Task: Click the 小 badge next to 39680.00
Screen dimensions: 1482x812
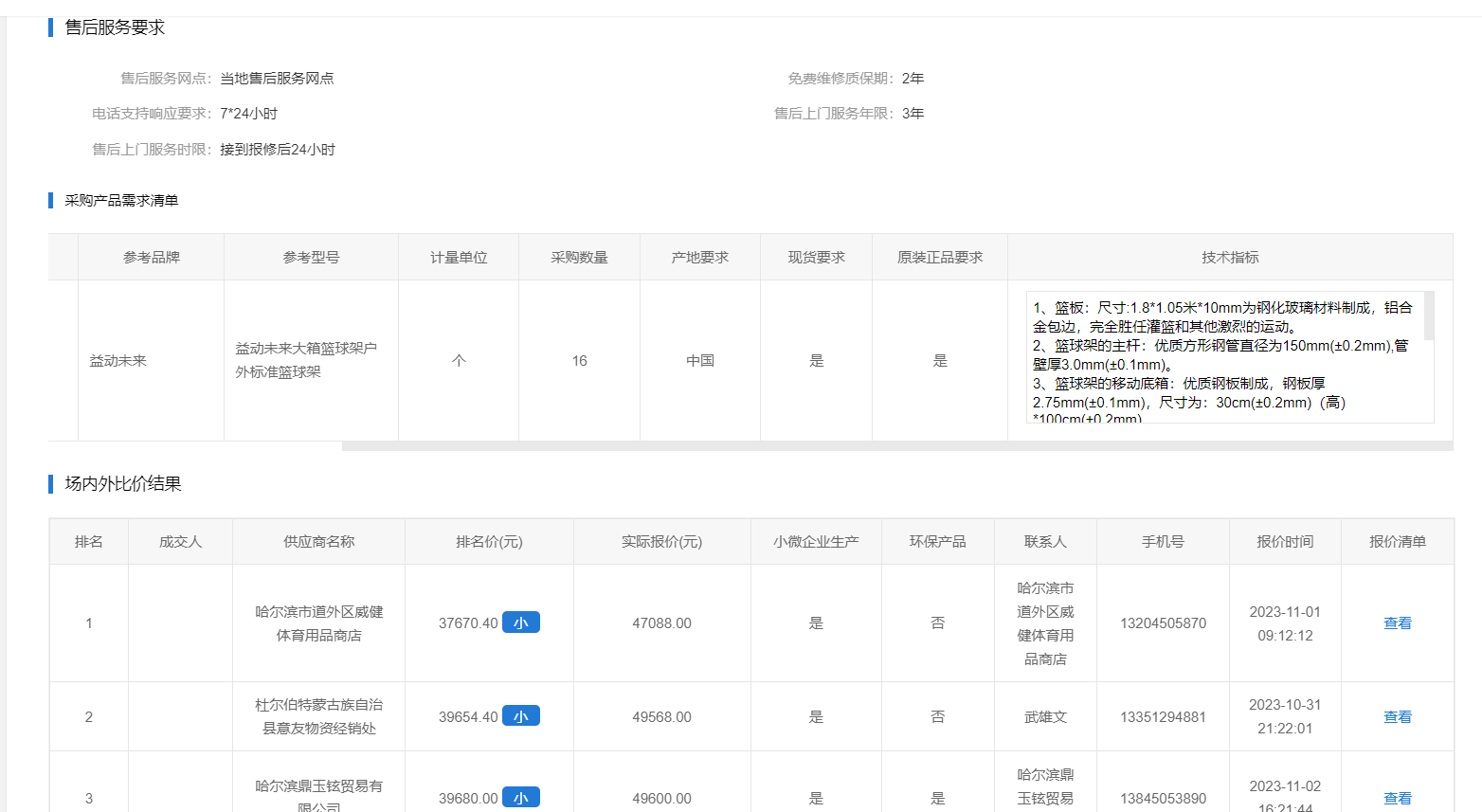Action: tap(520, 798)
